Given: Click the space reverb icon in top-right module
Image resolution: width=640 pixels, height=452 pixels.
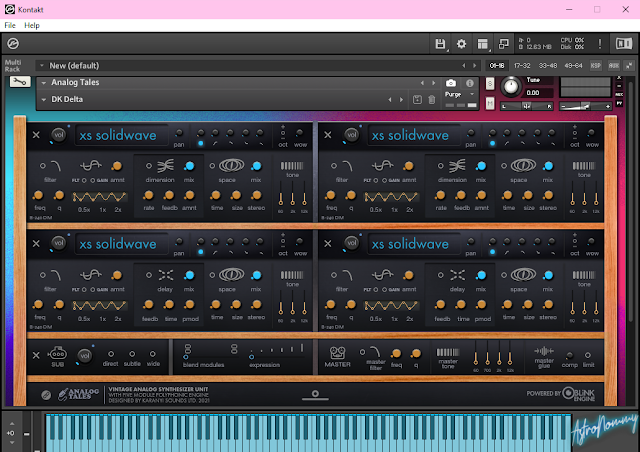Looking at the screenshot, I should point(523,165).
